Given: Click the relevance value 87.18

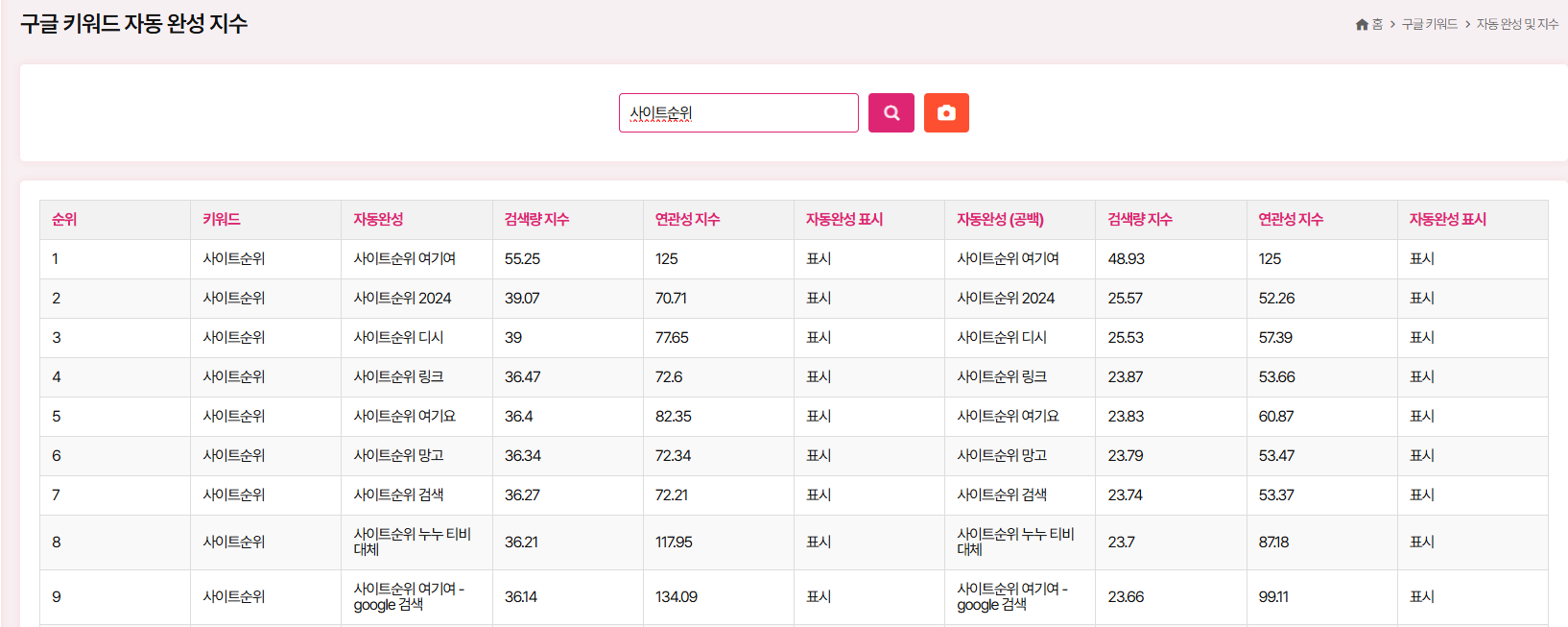Looking at the screenshot, I should point(1273,543).
